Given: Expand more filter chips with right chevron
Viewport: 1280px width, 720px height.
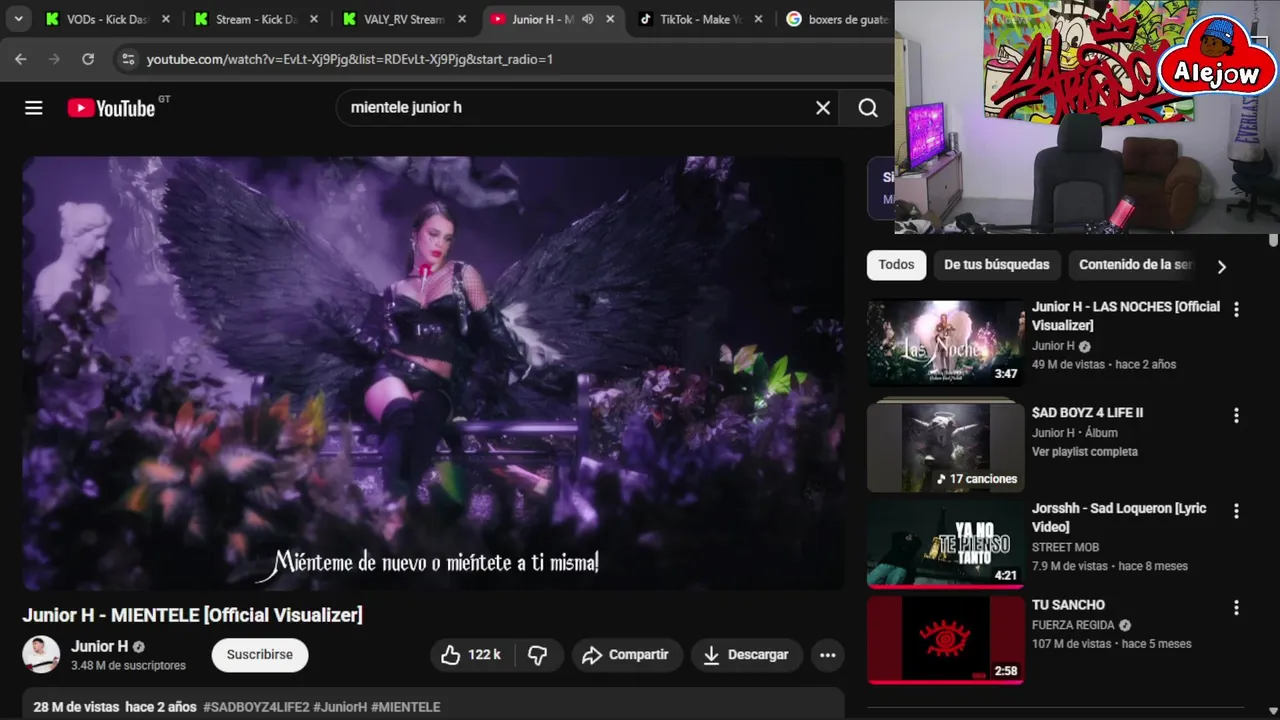Looking at the screenshot, I should pos(1221,266).
